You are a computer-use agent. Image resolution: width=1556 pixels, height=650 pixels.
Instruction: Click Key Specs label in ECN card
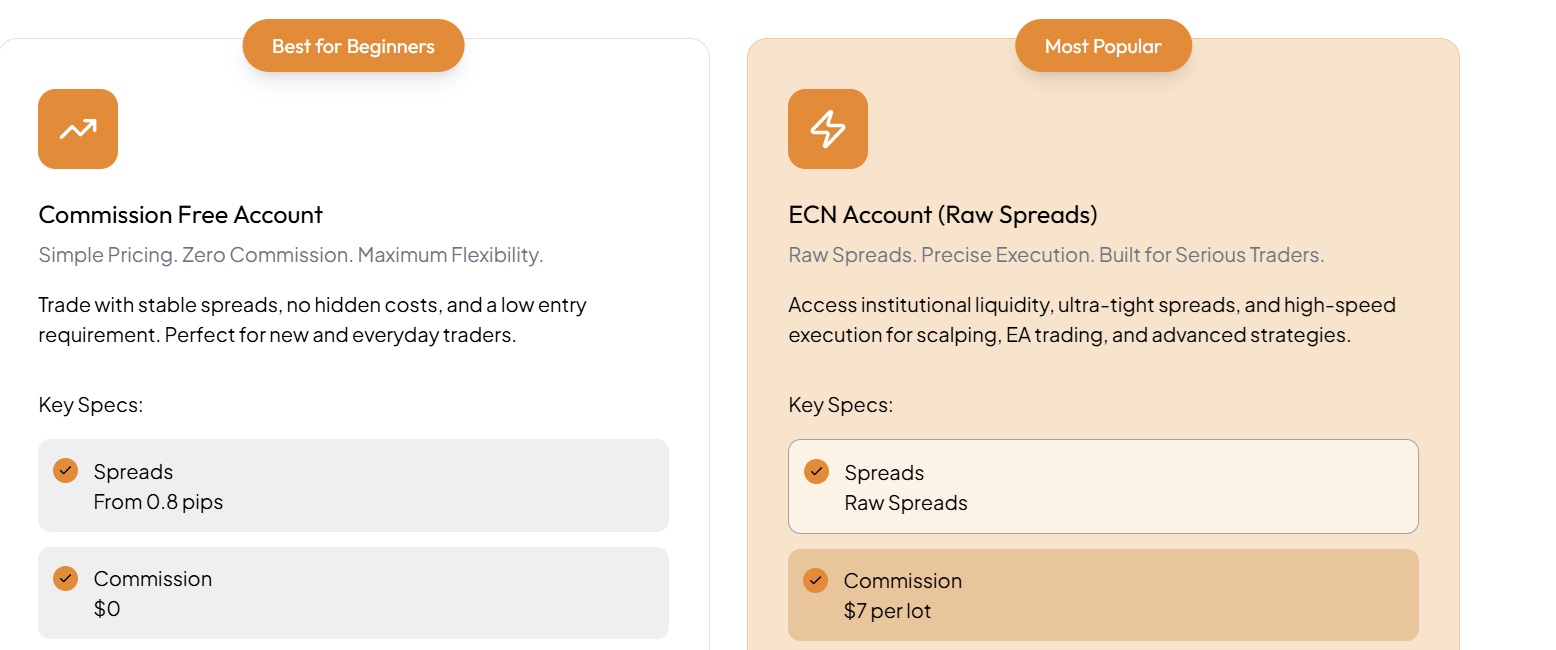click(841, 405)
